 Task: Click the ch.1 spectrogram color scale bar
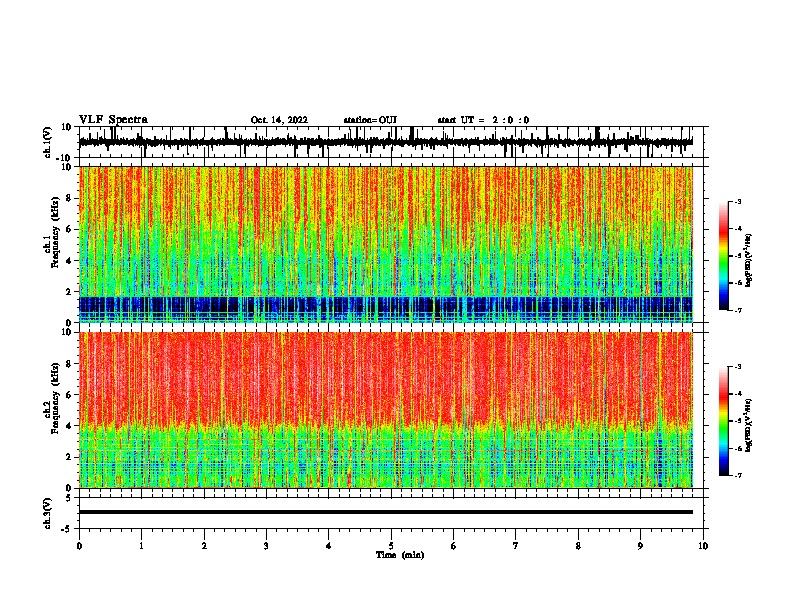723,256
